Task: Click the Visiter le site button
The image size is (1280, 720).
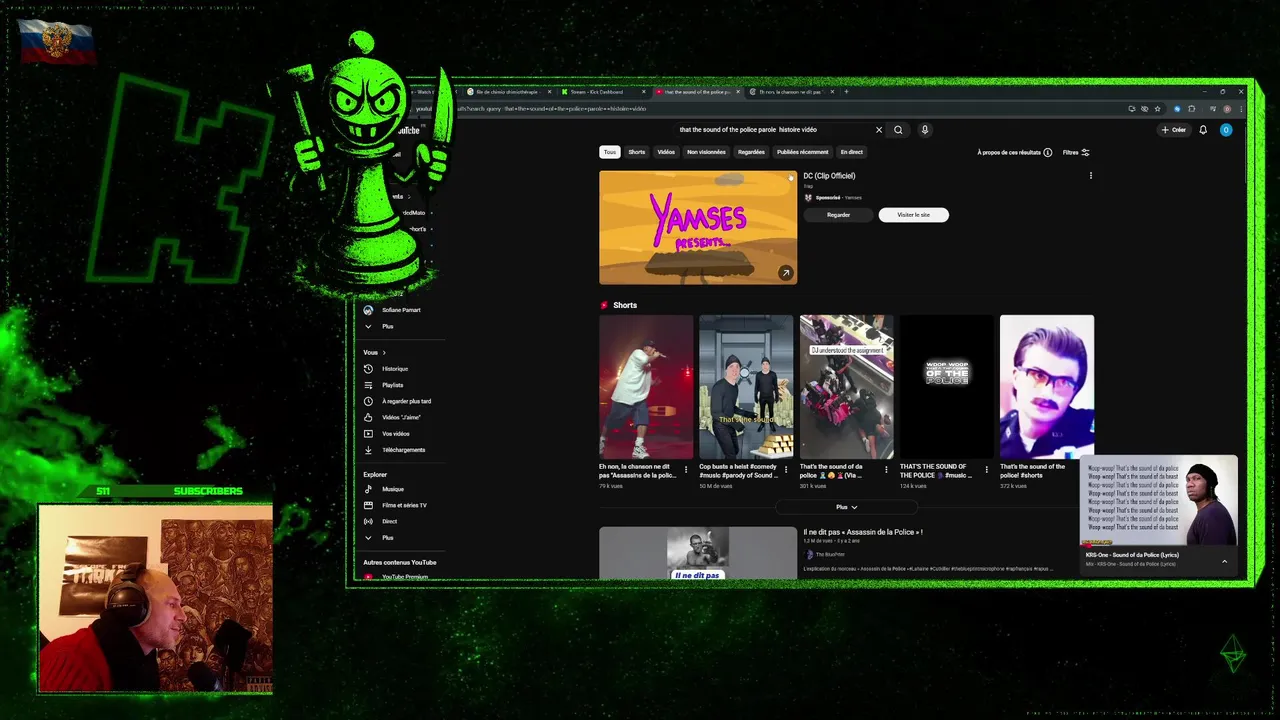Action: 913,215
